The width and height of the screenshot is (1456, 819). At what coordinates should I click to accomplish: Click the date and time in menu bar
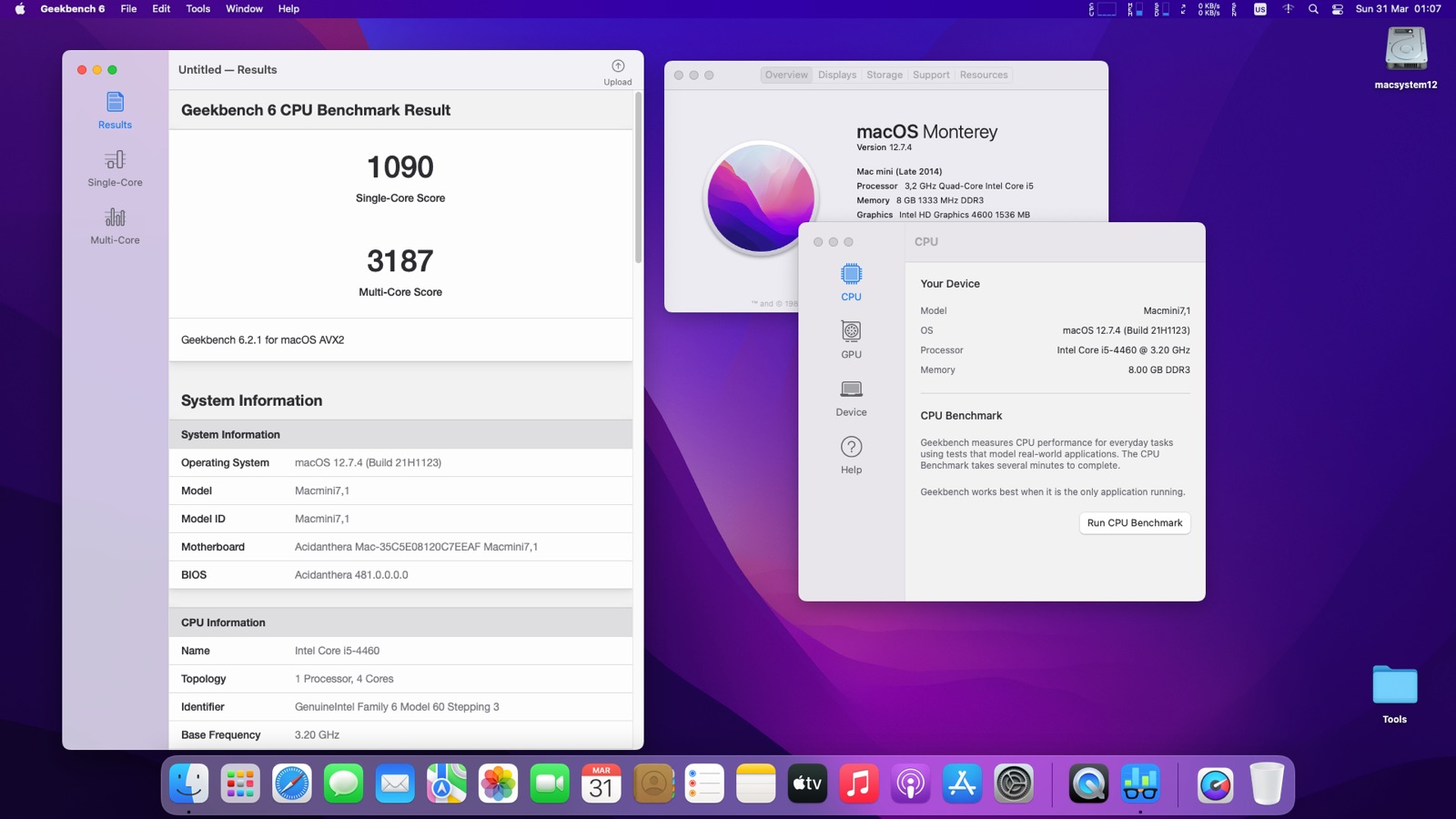click(1399, 9)
